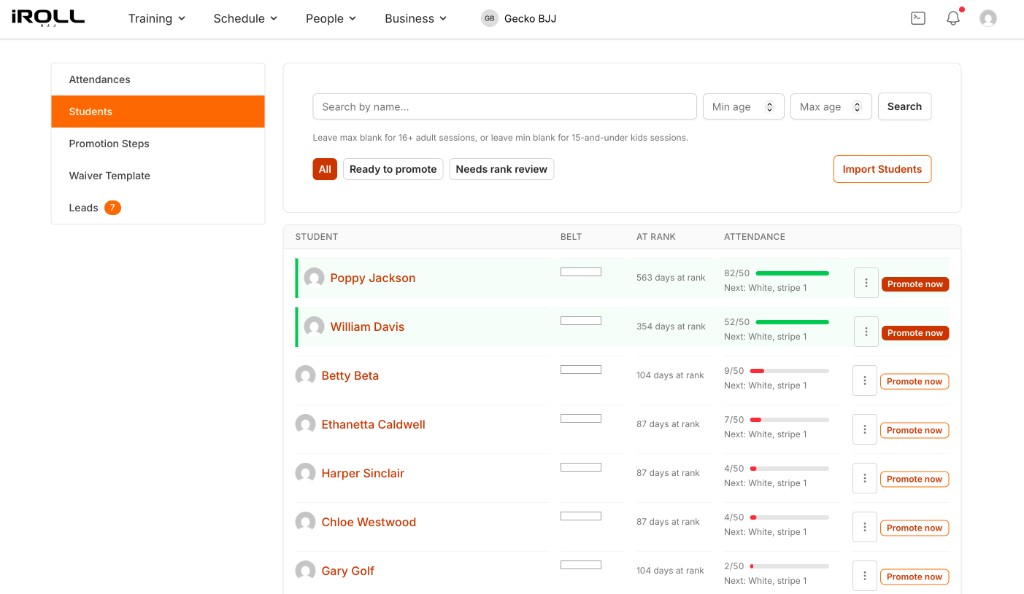Viewport: 1024px width, 594px height.
Task: Open the terminal console icon
Action: point(918,18)
